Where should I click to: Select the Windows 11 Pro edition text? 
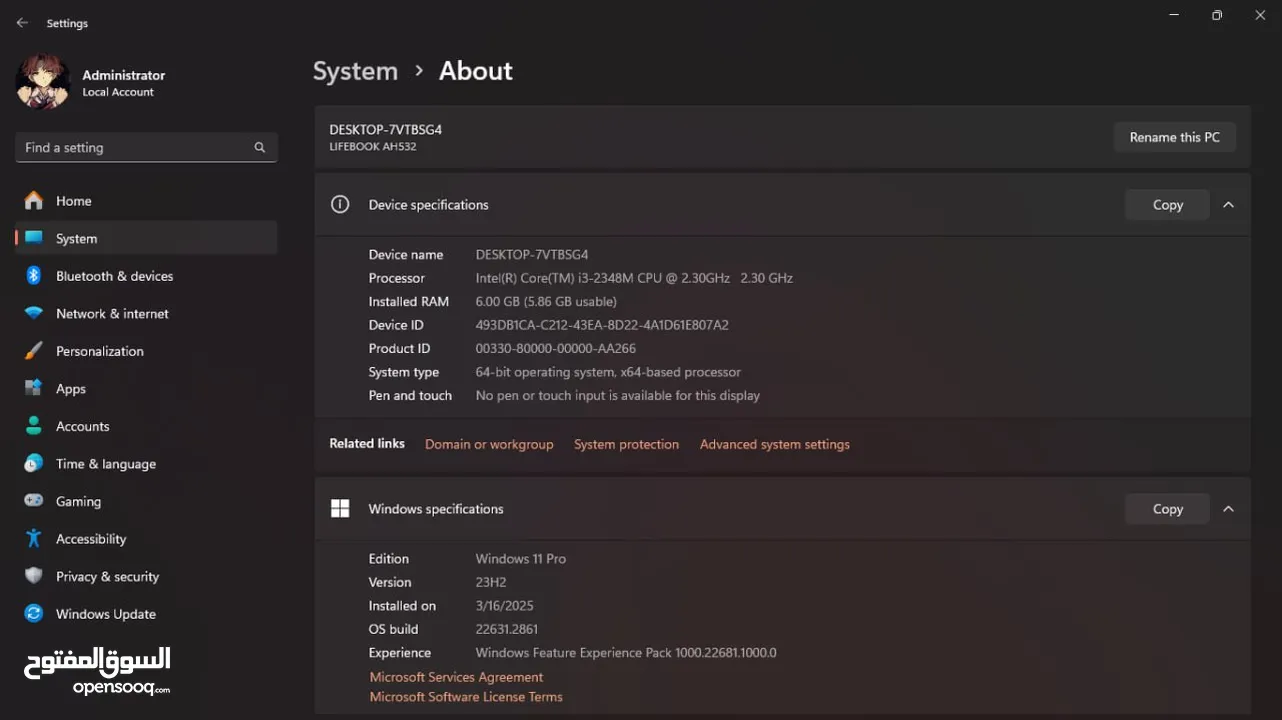coord(521,559)
